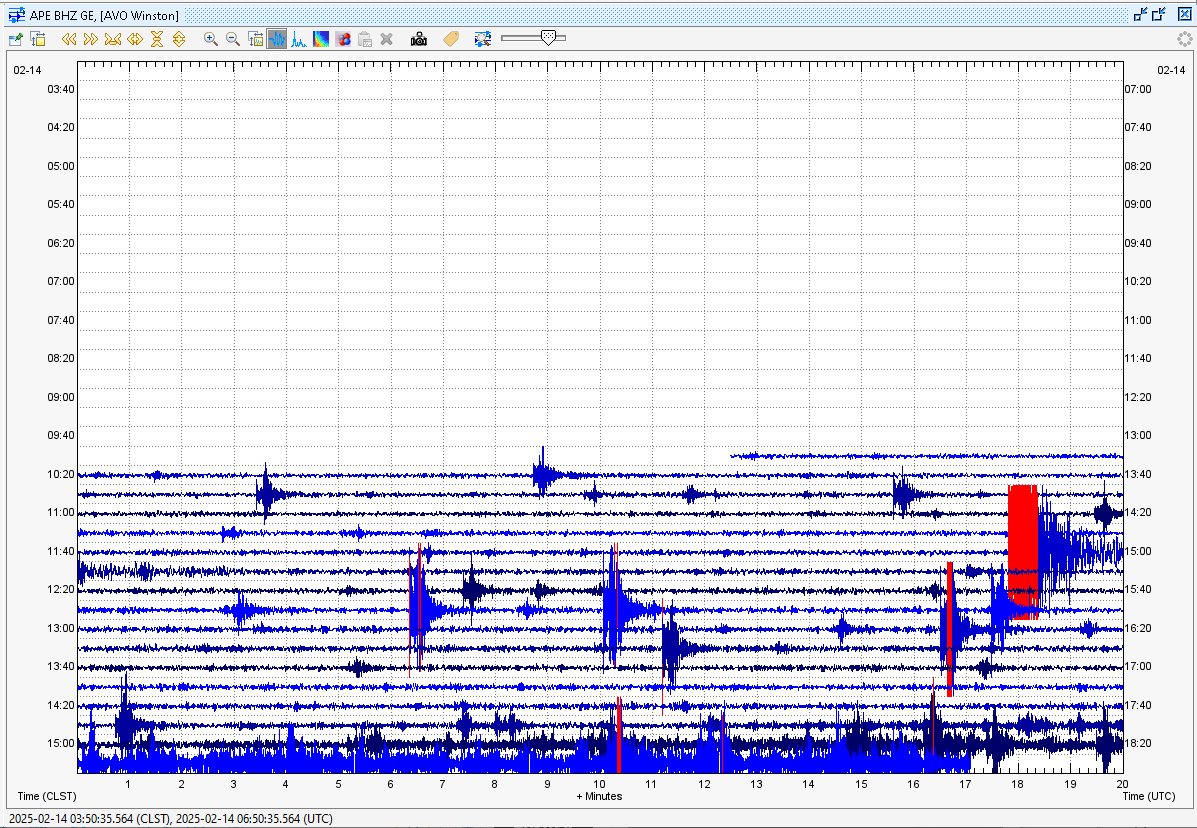Viewport: 1197px width, 828px height.
Task: Click the large red clipped event marker
Action: point(1022,550)
